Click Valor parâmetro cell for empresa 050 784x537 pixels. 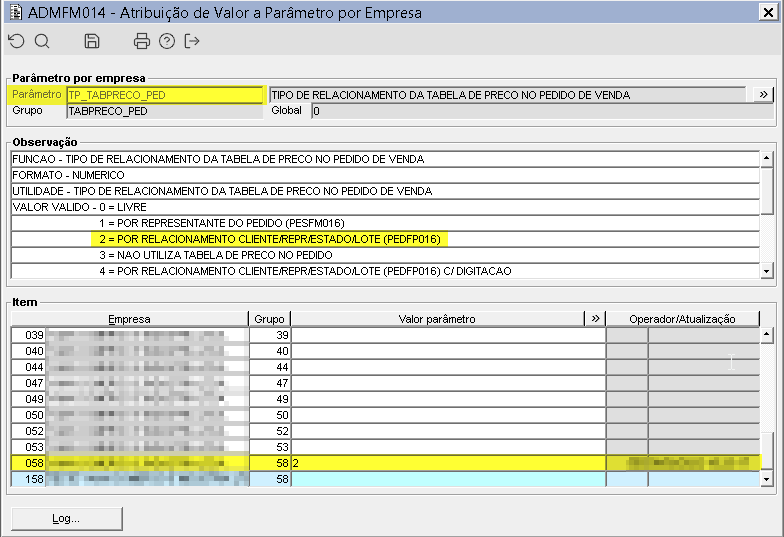click(448, 415)
